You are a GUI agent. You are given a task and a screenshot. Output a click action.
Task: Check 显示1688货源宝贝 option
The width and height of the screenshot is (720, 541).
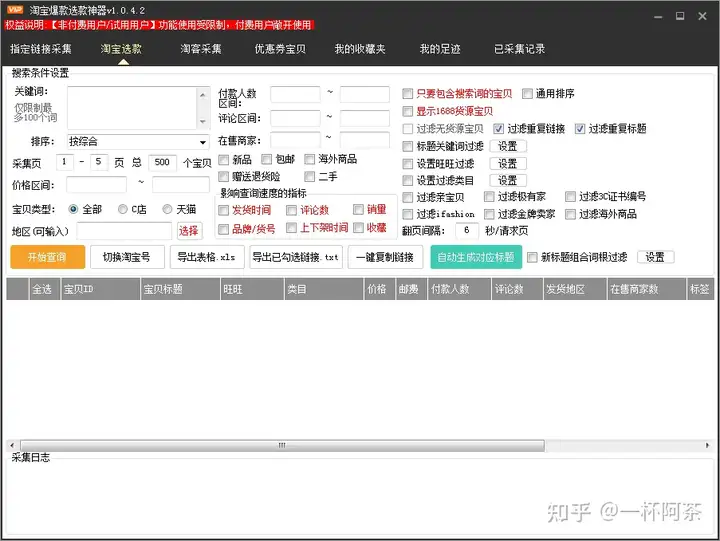407,111
